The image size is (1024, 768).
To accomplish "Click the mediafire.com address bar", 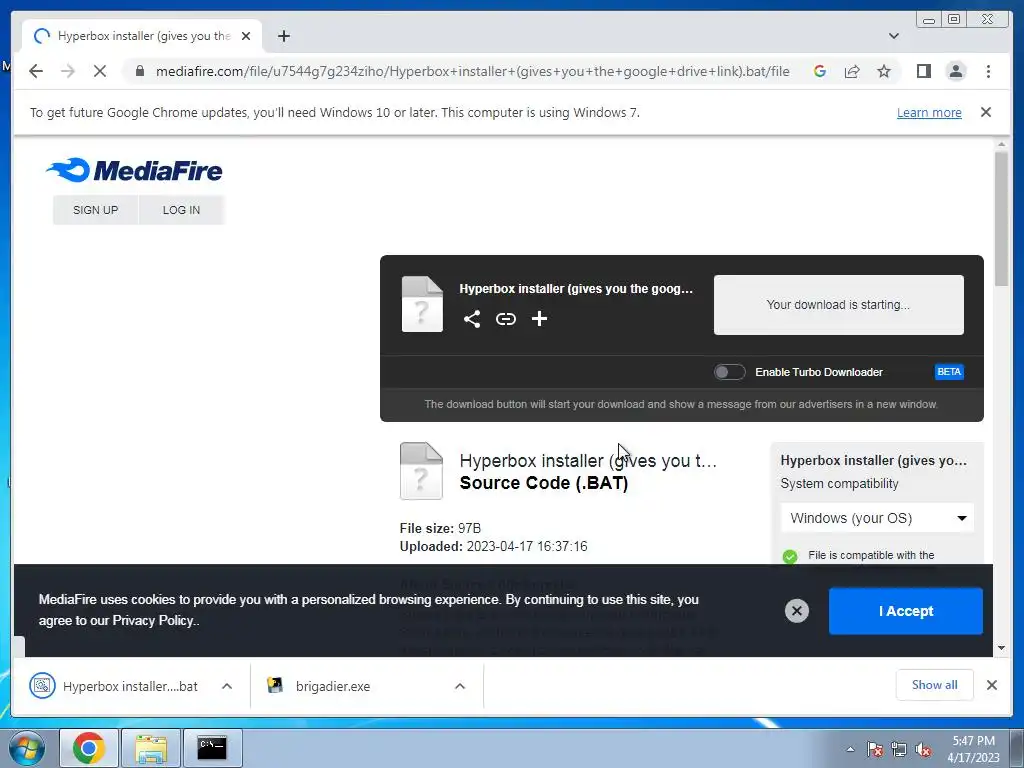I will (x=472, y=71).
